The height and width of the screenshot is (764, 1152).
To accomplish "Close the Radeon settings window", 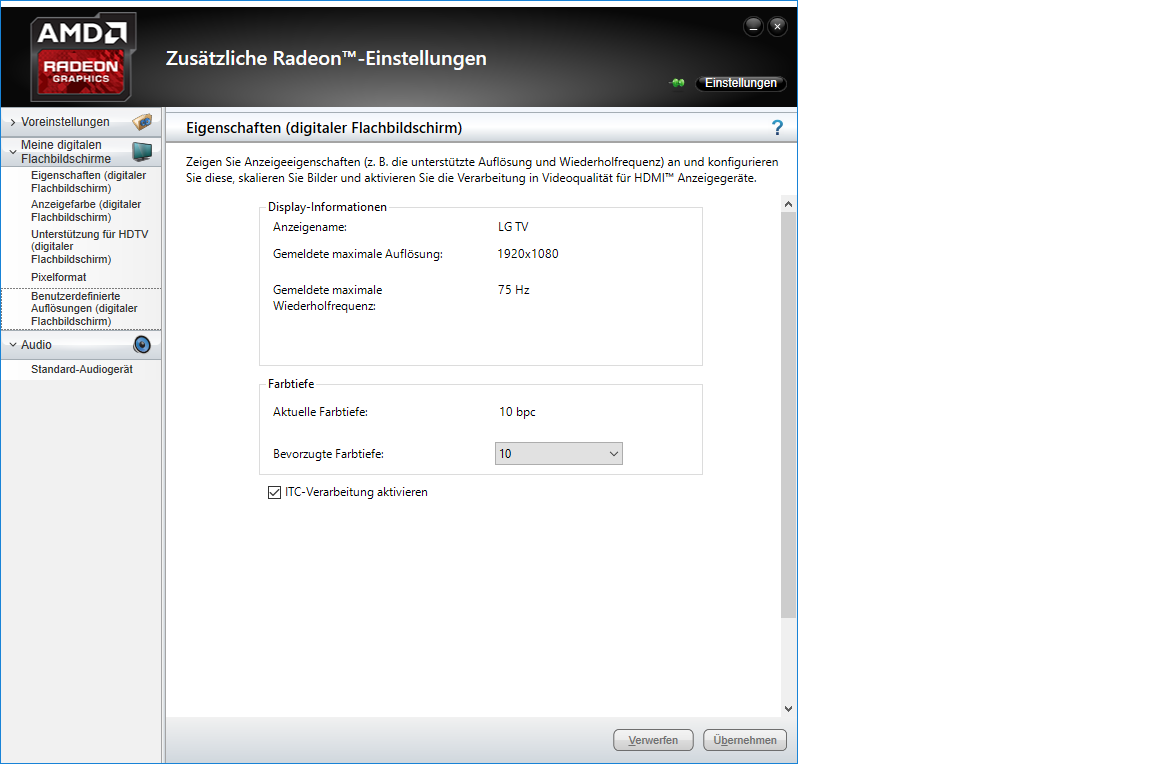I will coord(777,27).
